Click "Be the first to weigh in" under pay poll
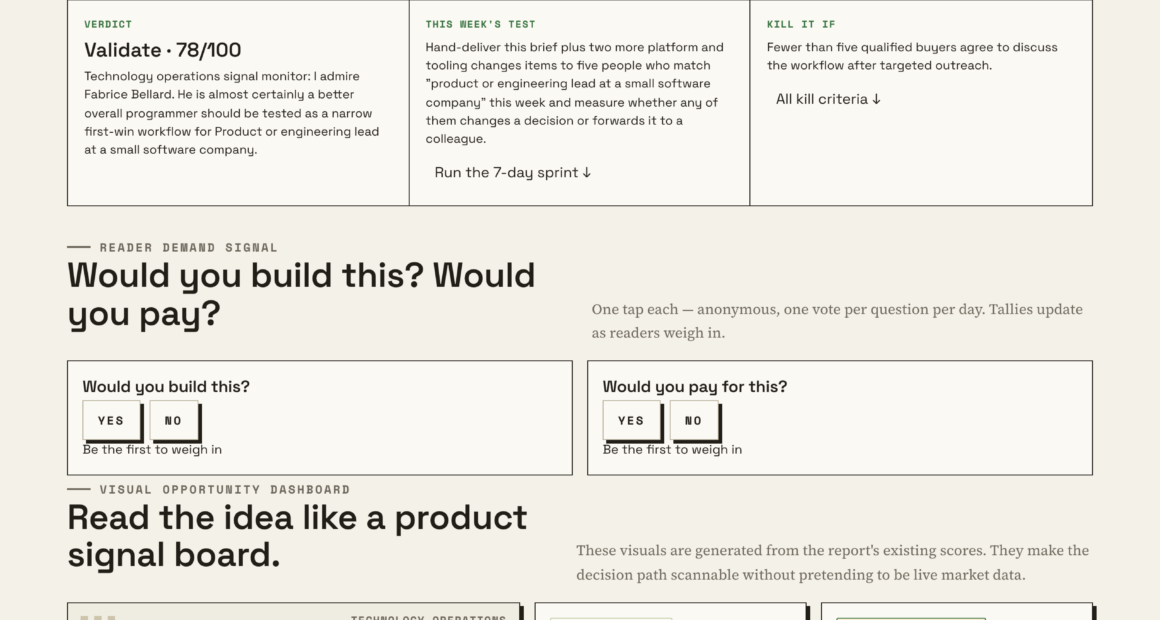 pyautogui.click(x=672, y=450)
